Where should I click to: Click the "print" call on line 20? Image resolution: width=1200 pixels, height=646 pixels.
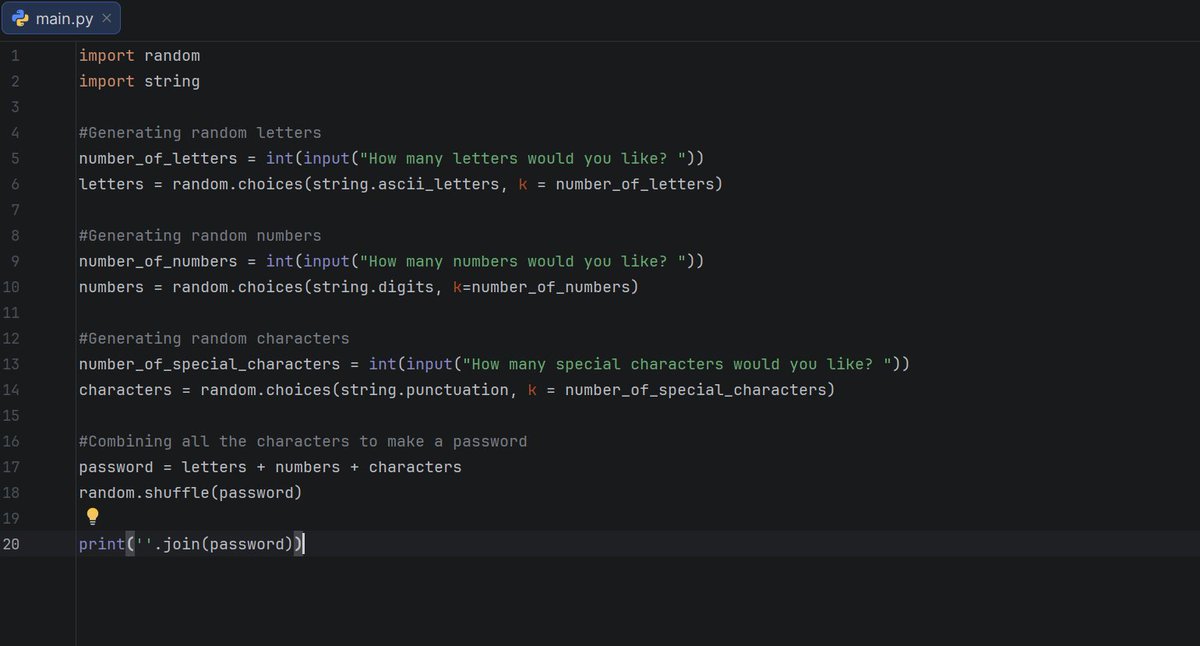tap(102, 544)
